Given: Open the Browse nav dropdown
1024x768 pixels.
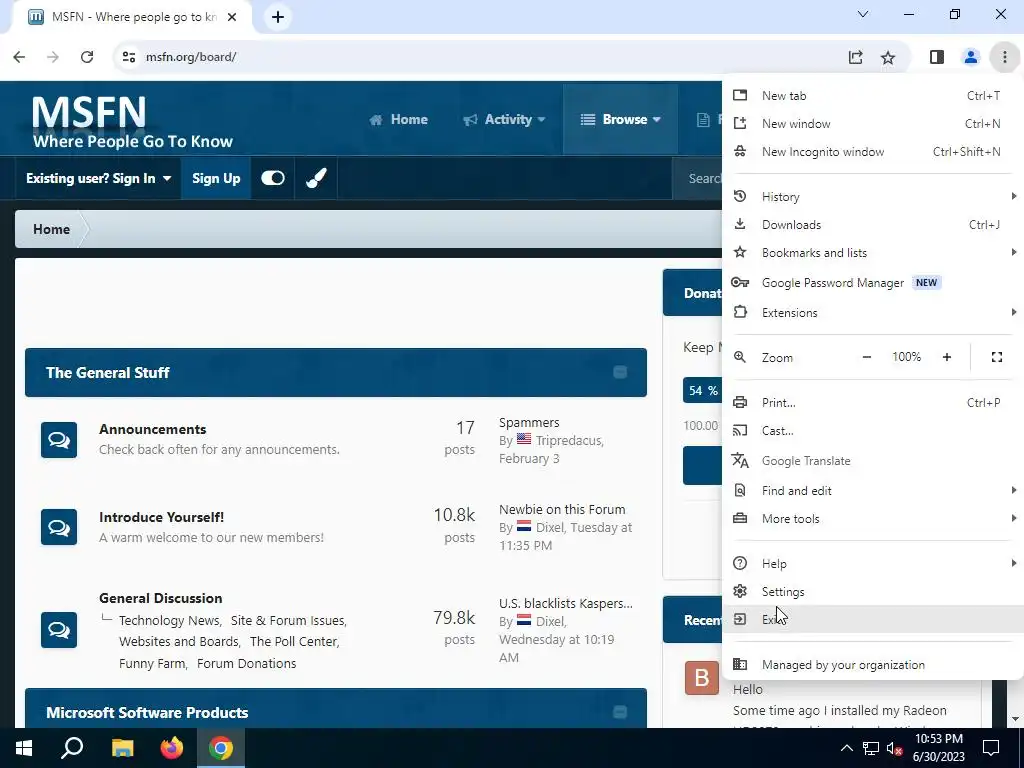Looking at the screenshot, I should [620, 120].
